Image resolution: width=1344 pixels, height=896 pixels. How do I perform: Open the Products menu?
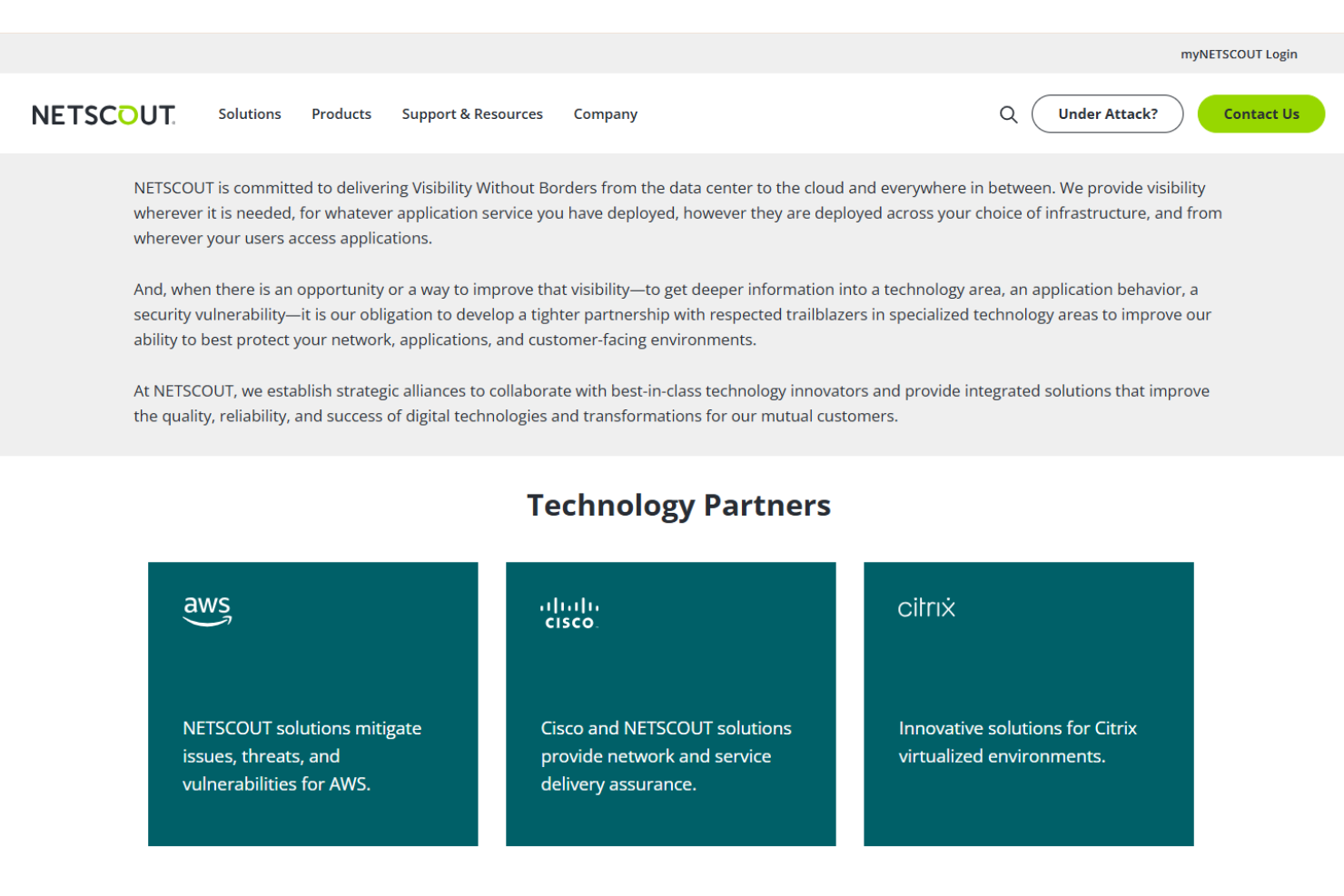pos(341,113)
